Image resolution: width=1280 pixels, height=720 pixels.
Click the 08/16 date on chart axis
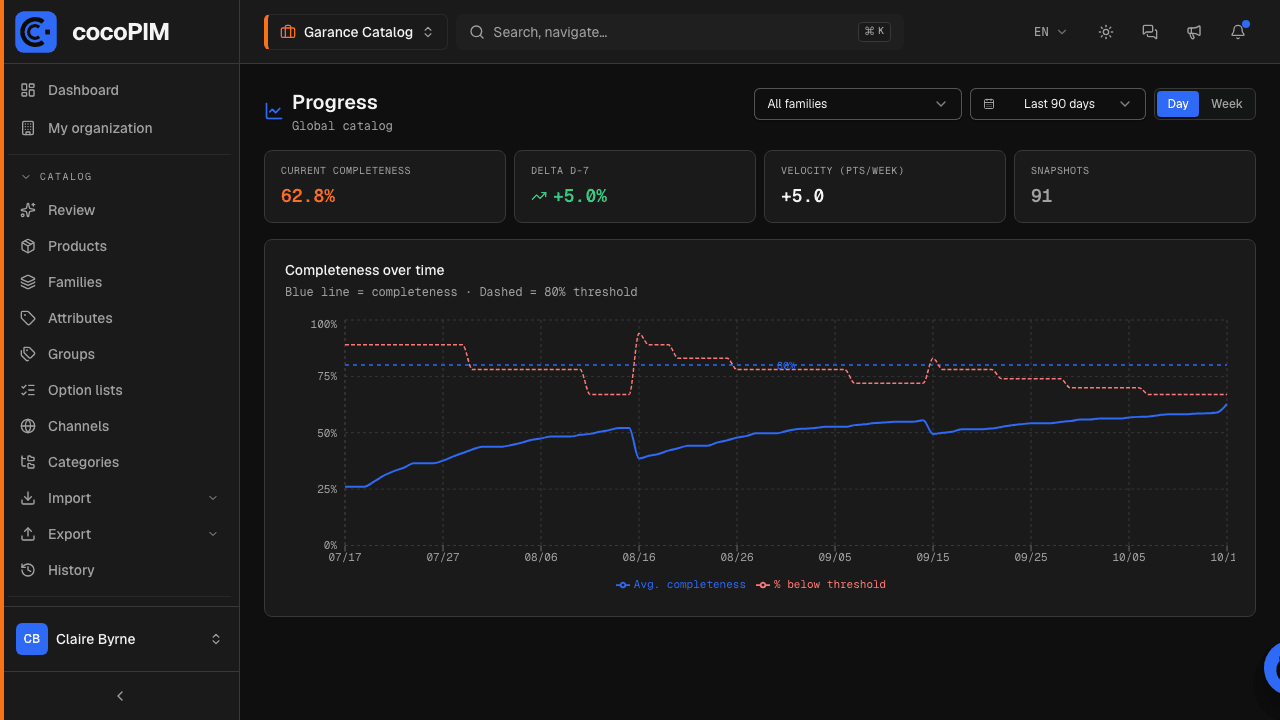click(x=639, y=557)
